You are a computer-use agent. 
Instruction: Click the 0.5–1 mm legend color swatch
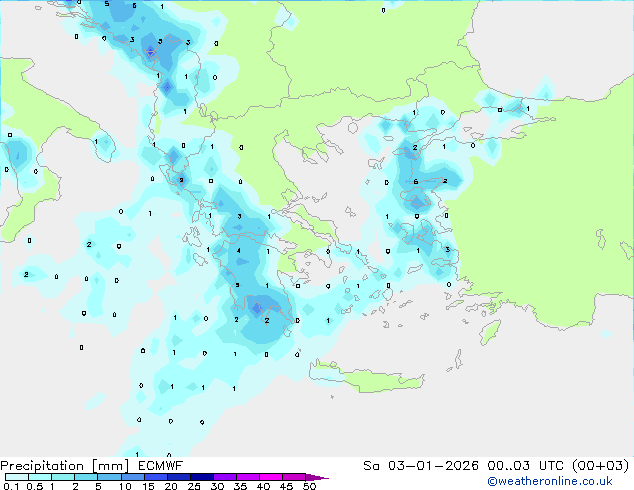(40, 477)
